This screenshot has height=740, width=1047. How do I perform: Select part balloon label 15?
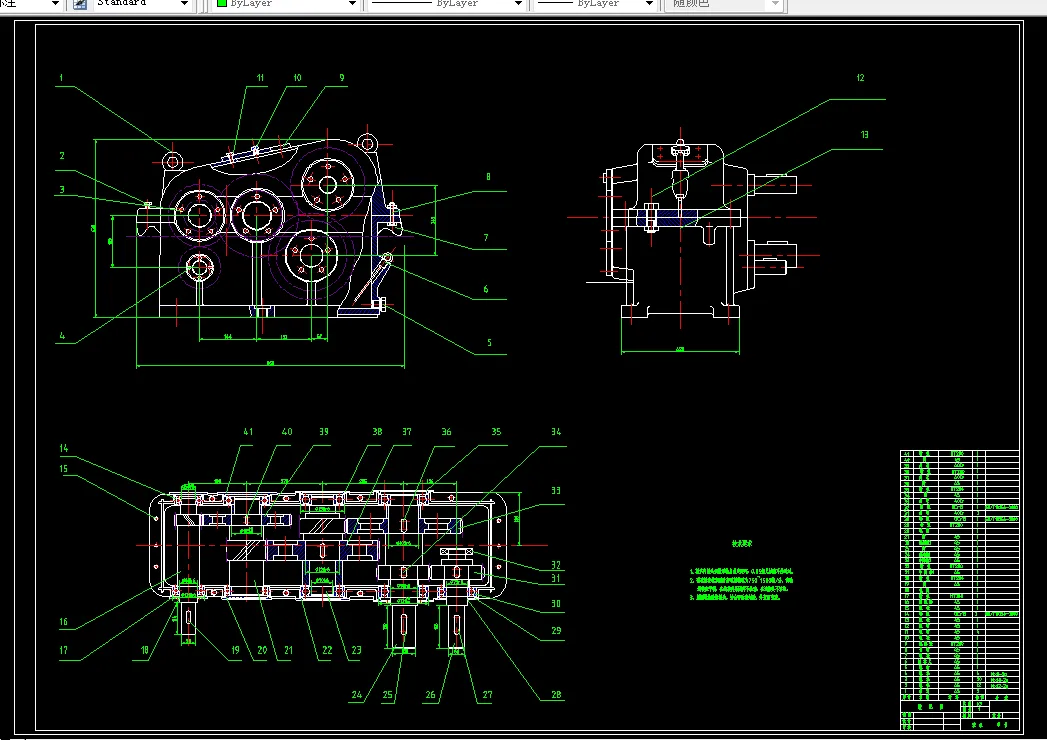(x=63, y=469)
